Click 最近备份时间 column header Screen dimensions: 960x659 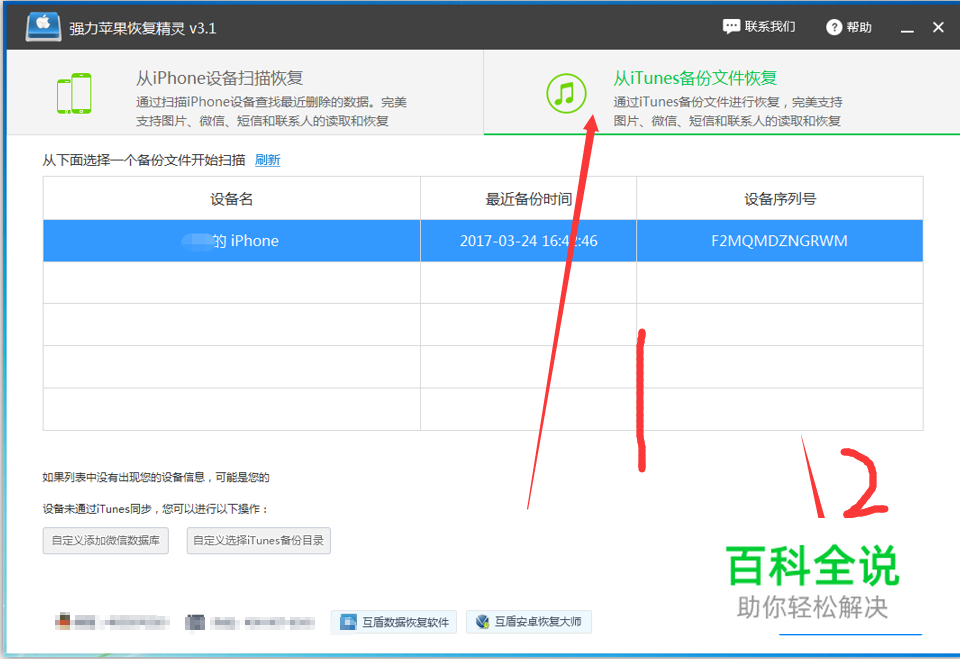[528, 199]
